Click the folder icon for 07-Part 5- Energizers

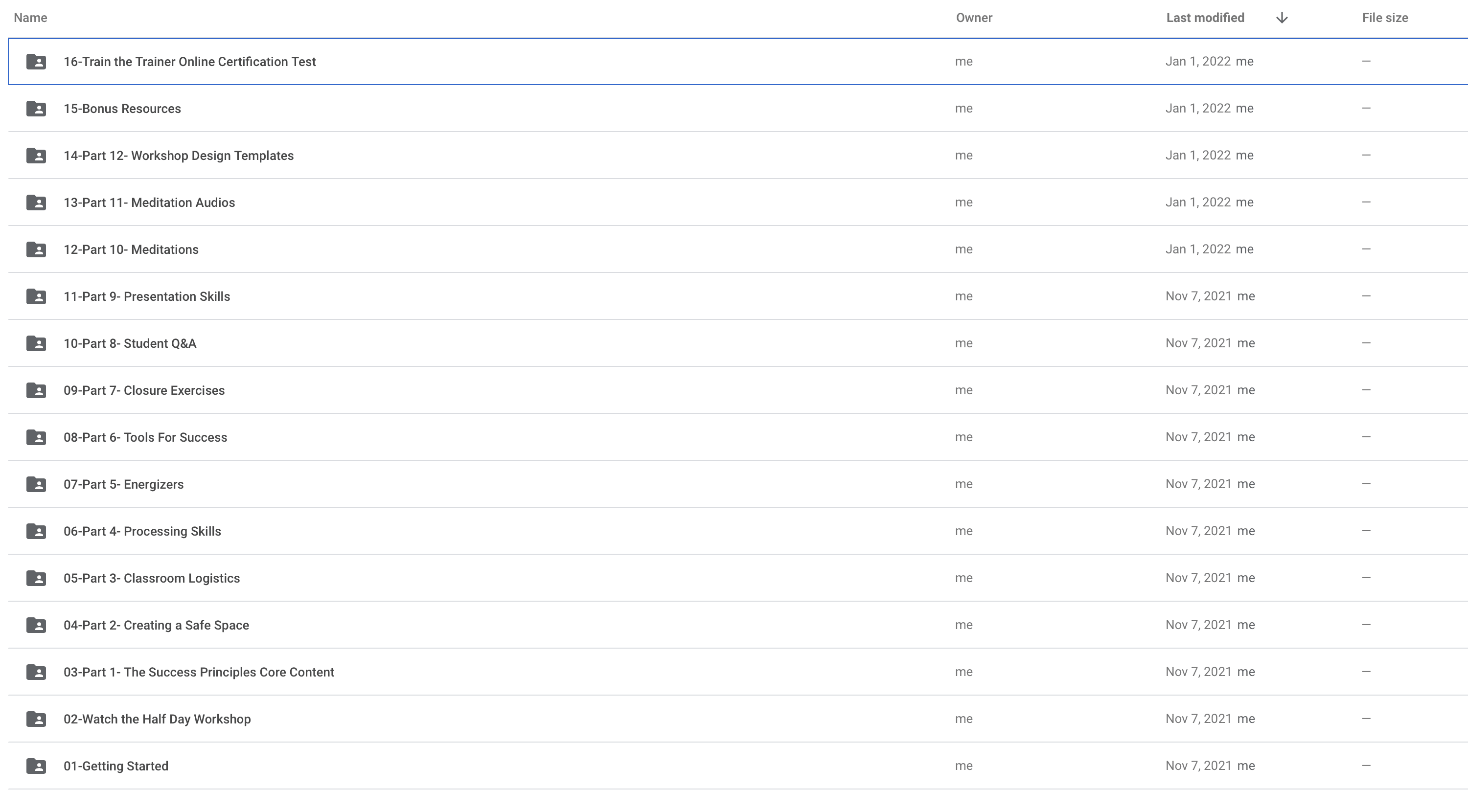coord(36,484)
